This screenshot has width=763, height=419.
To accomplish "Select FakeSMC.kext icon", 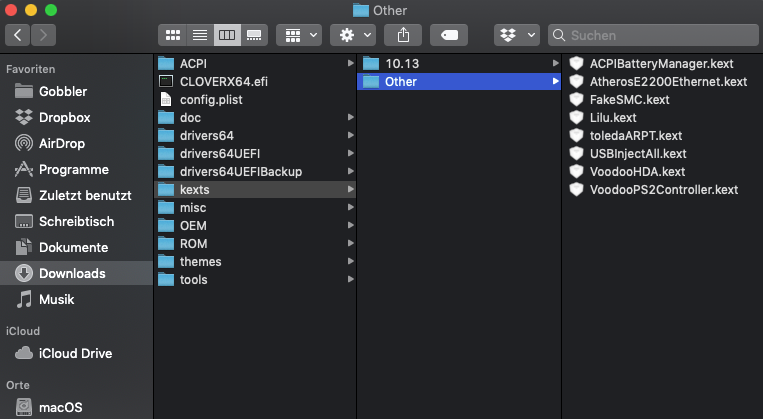I will click(577, 100).
